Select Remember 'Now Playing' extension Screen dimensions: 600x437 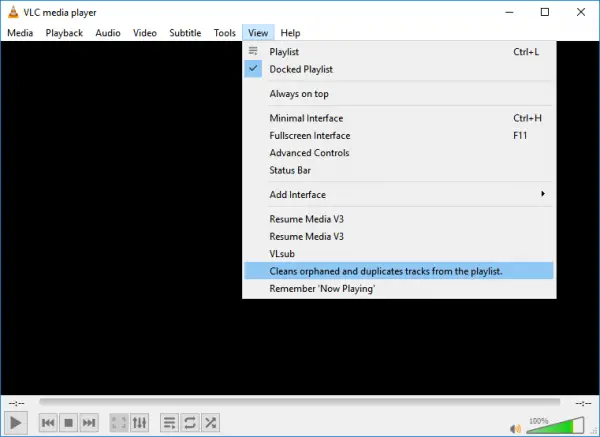click(x=399, y=289)
